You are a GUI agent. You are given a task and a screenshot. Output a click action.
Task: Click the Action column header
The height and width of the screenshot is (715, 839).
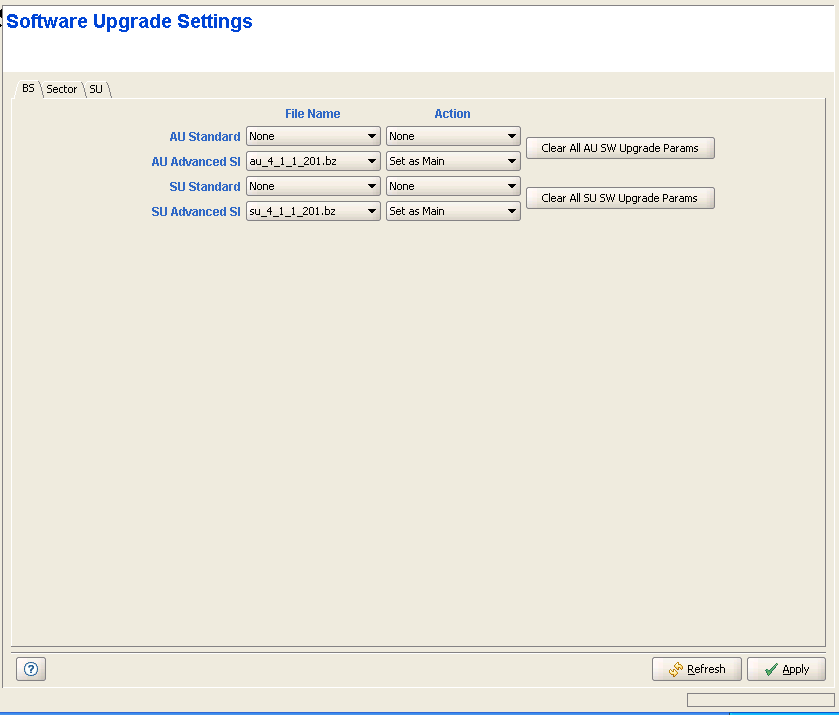click(452, 114)
